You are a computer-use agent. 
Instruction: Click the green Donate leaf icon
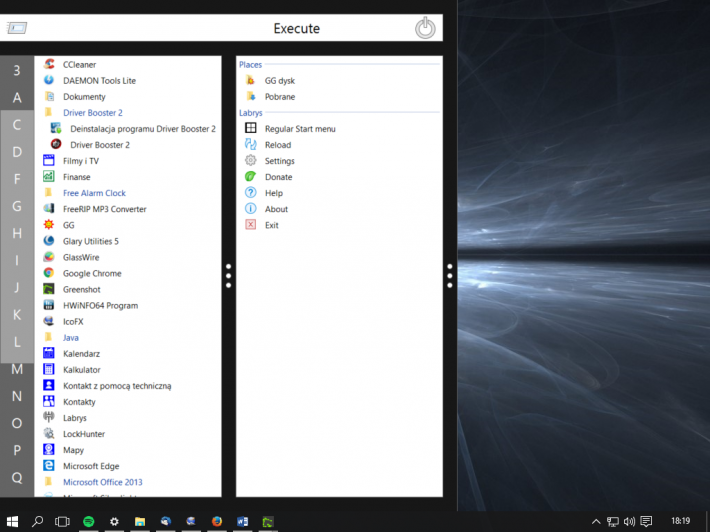click(250, 177)
